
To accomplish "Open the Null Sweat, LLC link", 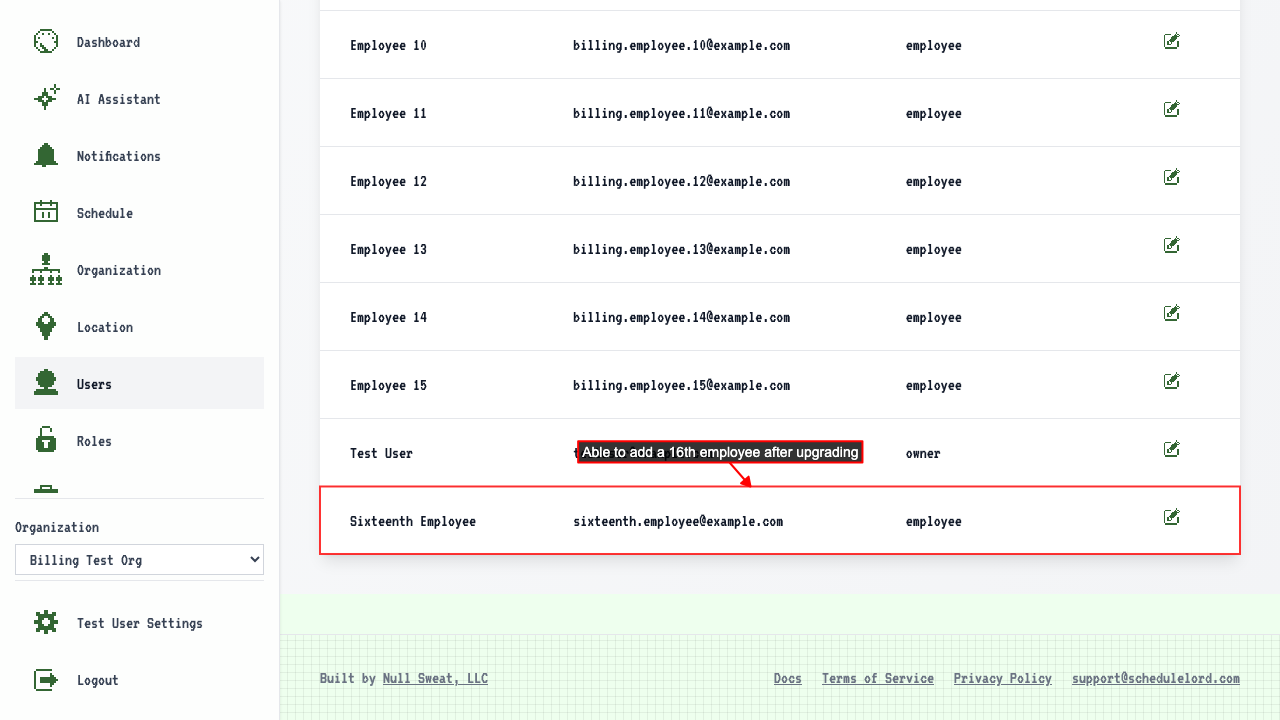I will pyautogui.click(x=435, y=678).
